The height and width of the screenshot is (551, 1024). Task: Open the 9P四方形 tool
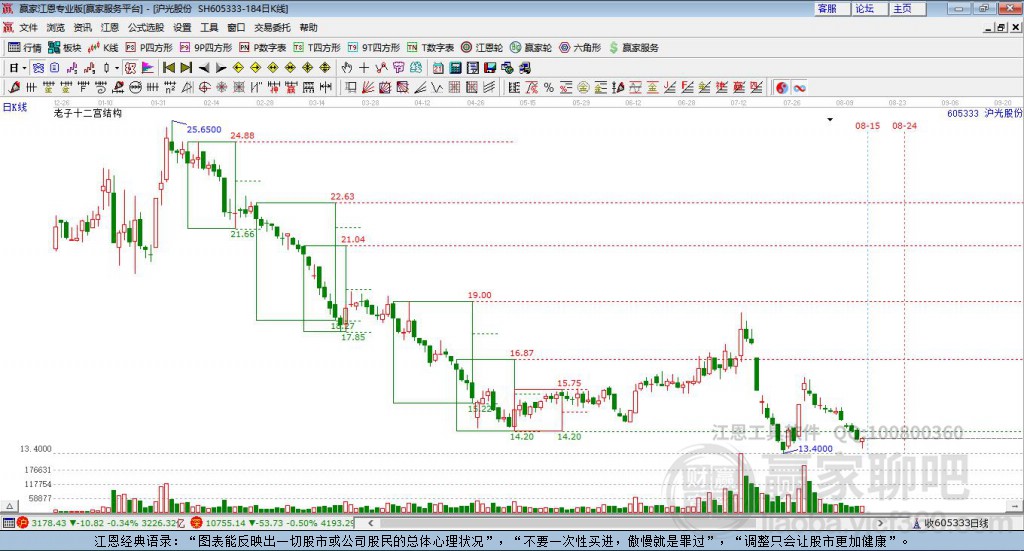[206, 48]
